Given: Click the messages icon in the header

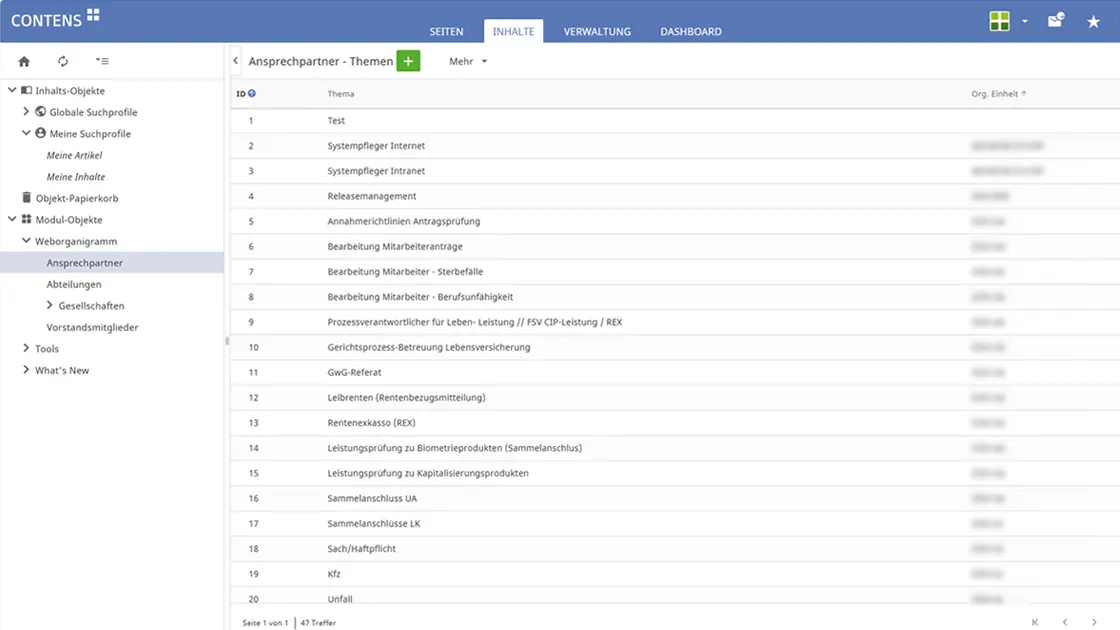Looking at the screenshot, I should [1055, 19].
